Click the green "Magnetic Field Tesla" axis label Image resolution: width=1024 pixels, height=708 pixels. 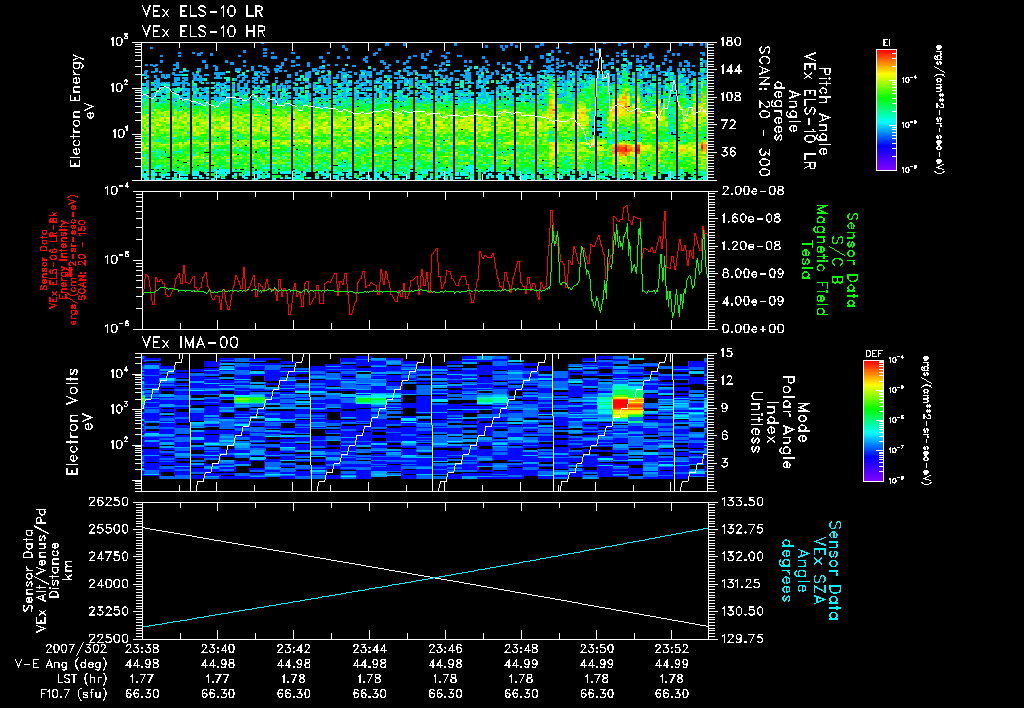click(x=814, y=260)
